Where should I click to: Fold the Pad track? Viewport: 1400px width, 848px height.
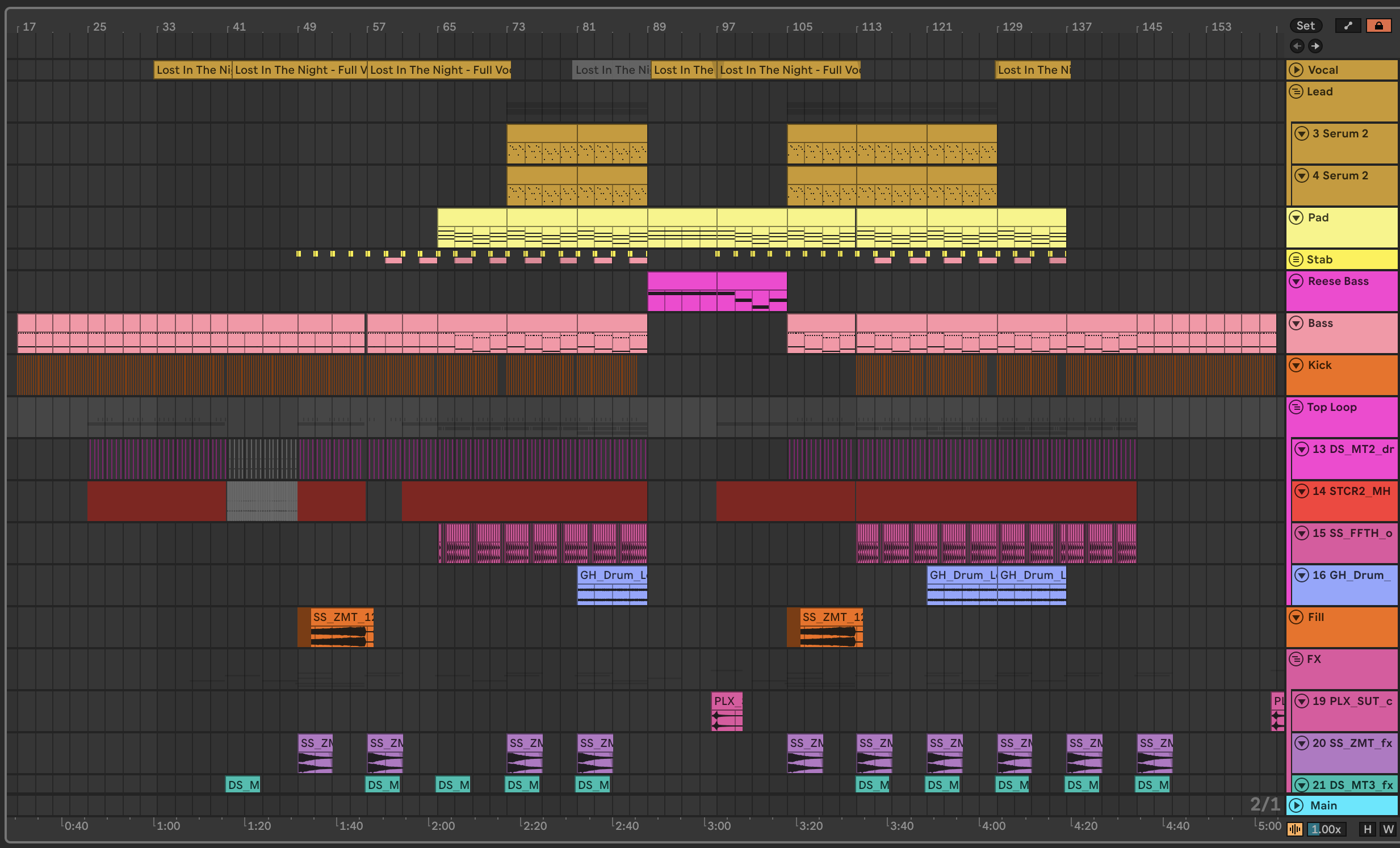1296,217
